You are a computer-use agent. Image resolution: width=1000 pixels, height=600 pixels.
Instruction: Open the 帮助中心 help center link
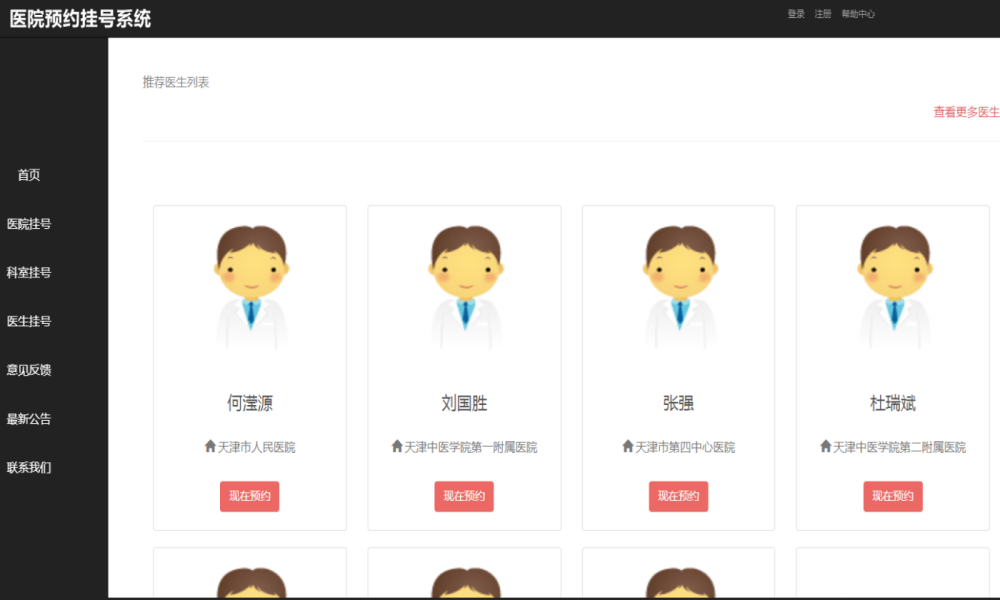tap(858, 13)
